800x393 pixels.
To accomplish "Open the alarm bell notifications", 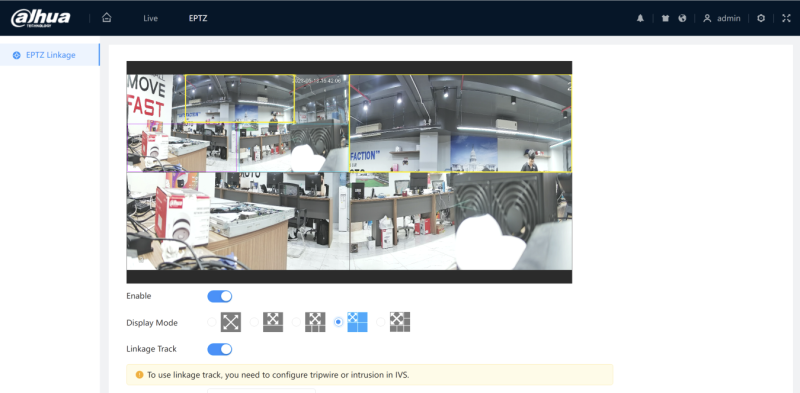I will tap(640, 18).
